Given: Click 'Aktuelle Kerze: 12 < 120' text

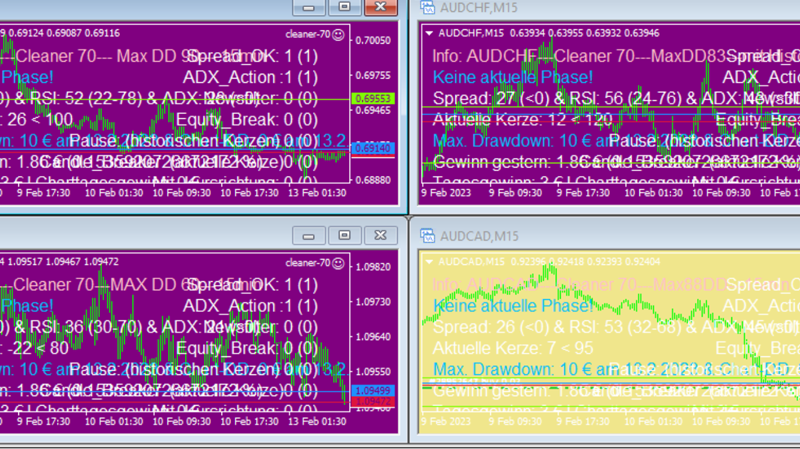Looking at the screenshot, I should 522,120.
